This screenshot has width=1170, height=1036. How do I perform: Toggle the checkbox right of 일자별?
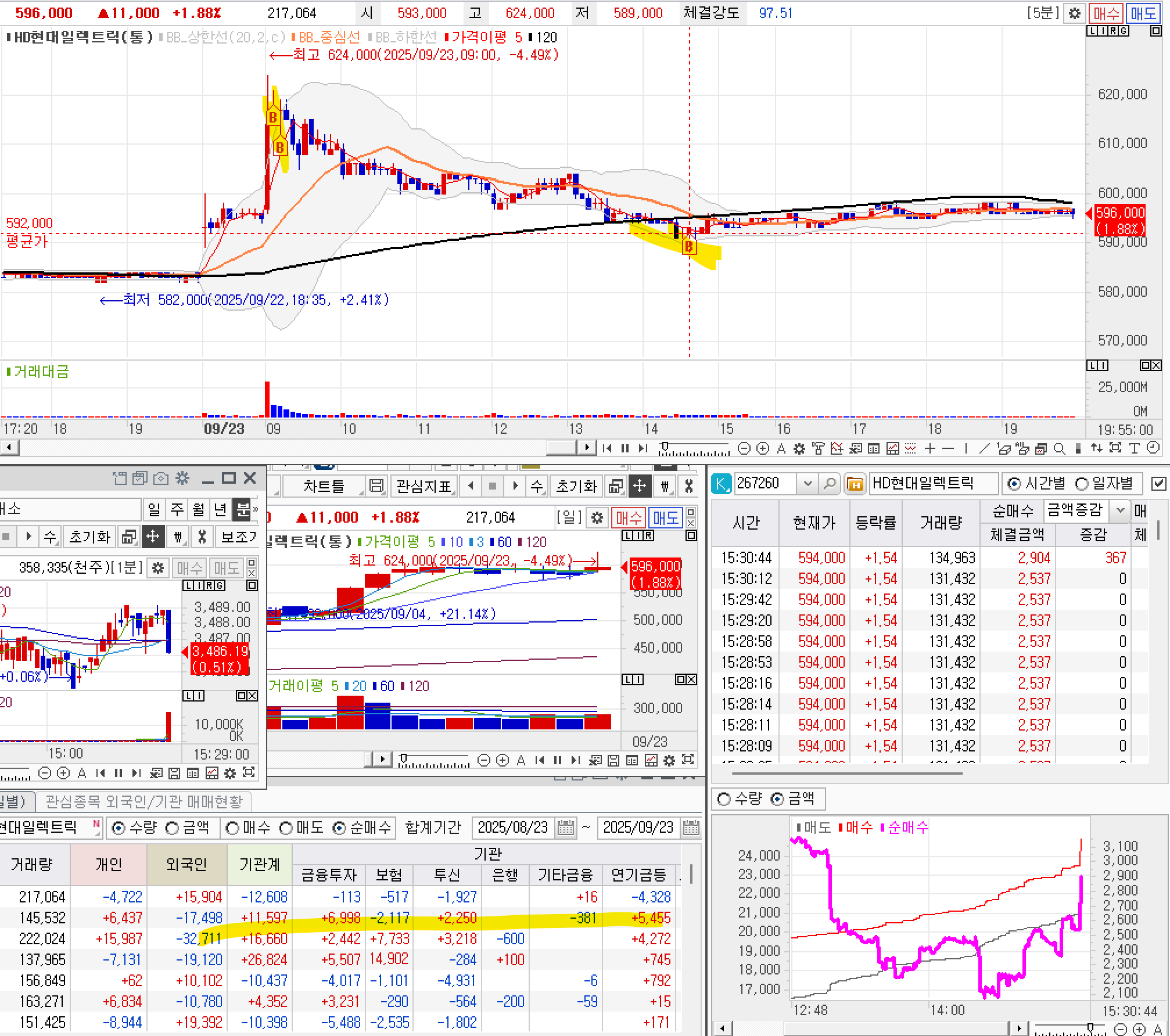tap(1158, 484)
